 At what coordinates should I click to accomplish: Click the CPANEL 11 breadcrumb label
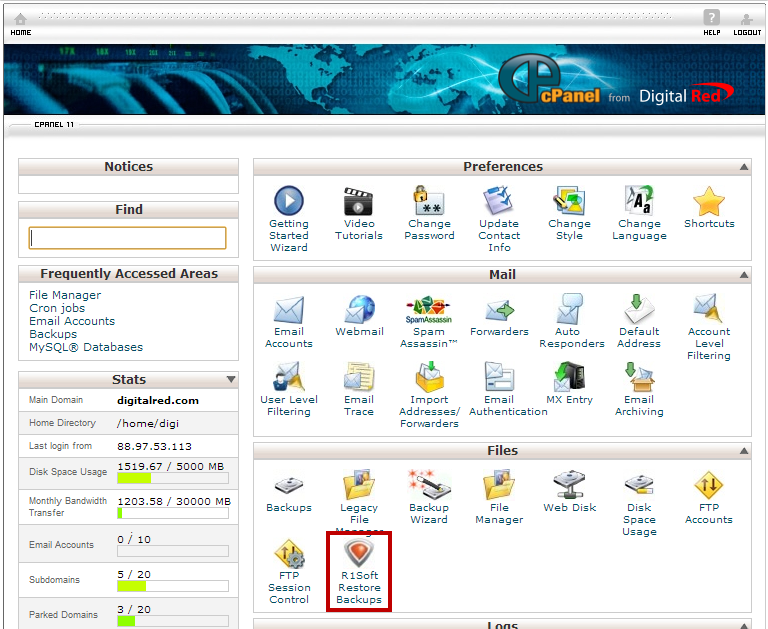54,124
